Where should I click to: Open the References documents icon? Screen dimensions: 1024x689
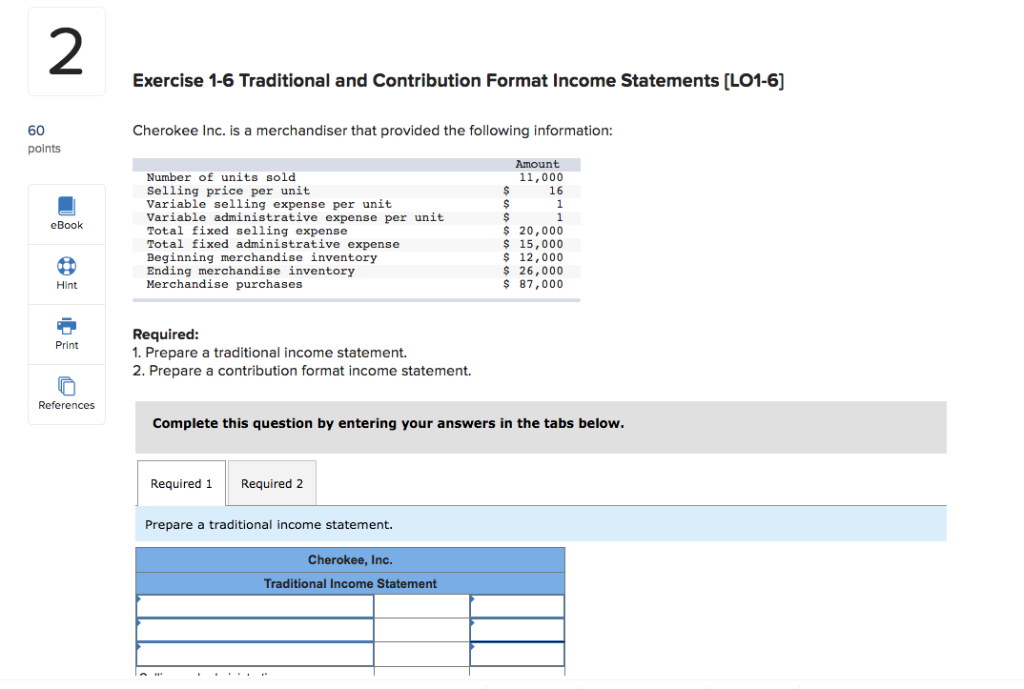(67, 386)
